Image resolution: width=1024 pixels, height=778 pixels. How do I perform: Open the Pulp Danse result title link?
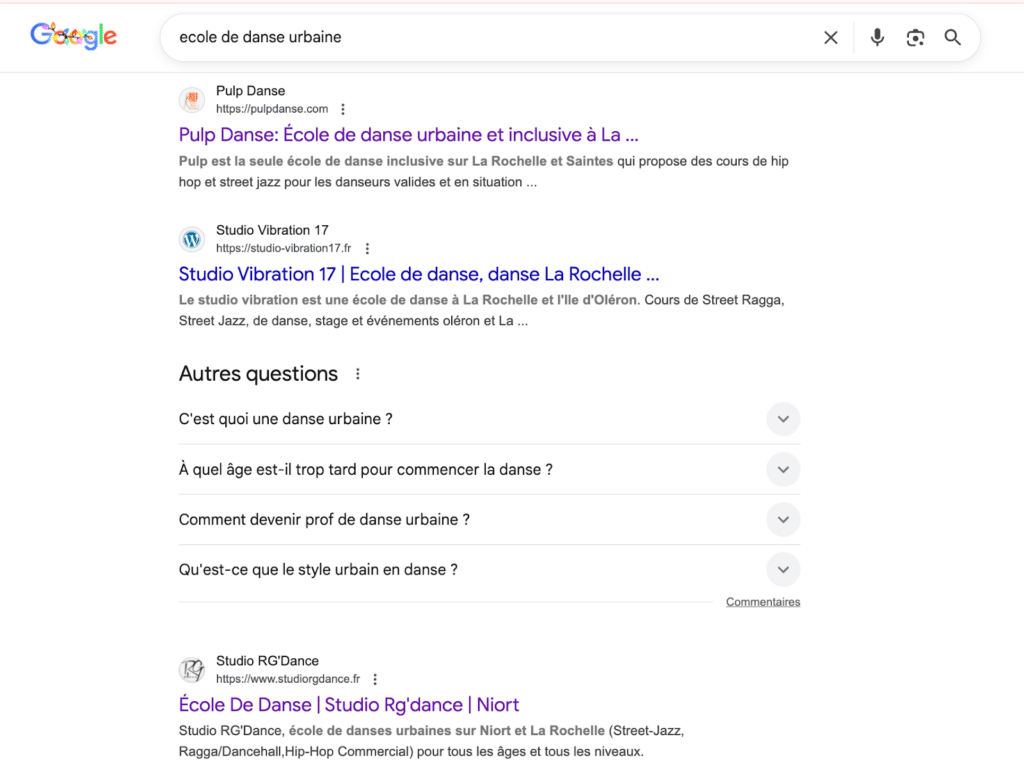pyautogui.click(x=408, y=135)
